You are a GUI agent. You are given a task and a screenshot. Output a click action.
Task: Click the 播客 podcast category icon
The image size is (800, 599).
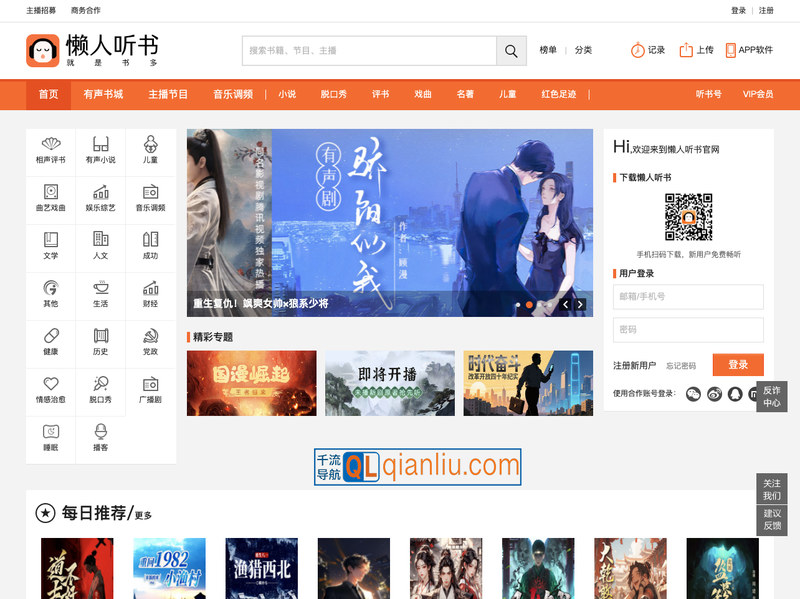point(100,439)
